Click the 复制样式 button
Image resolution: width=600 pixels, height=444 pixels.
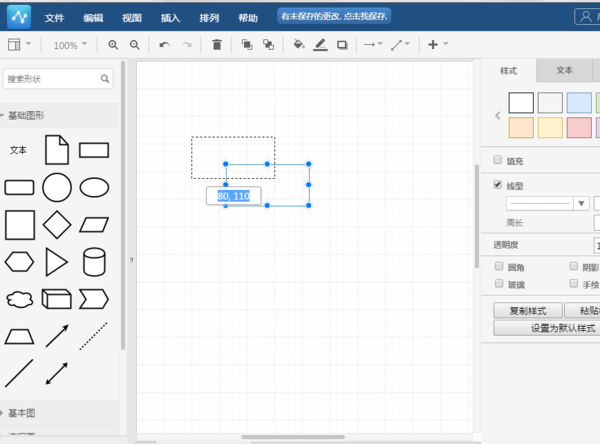pos(527,311)
